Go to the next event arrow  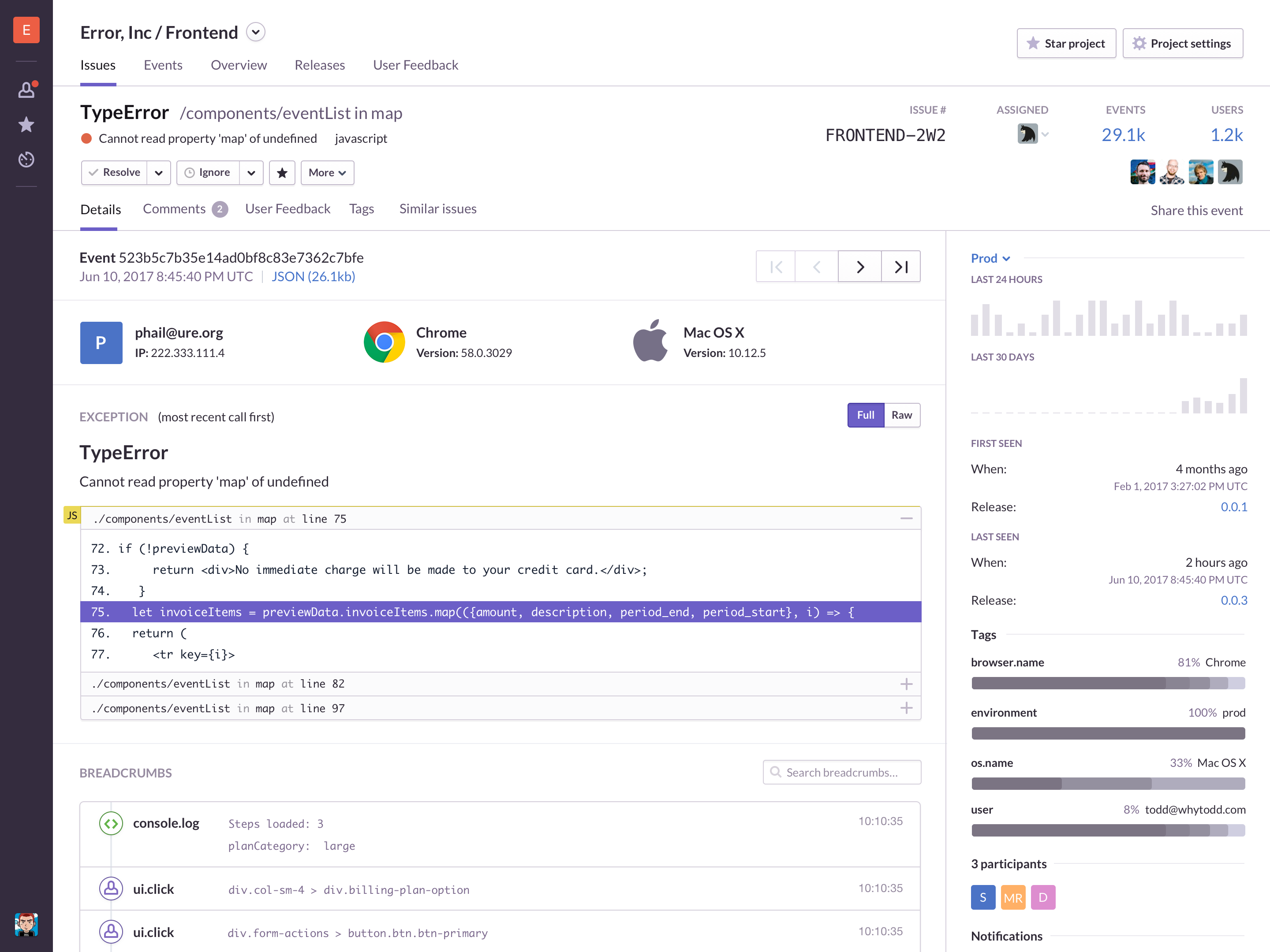click(x=859, y=266)
